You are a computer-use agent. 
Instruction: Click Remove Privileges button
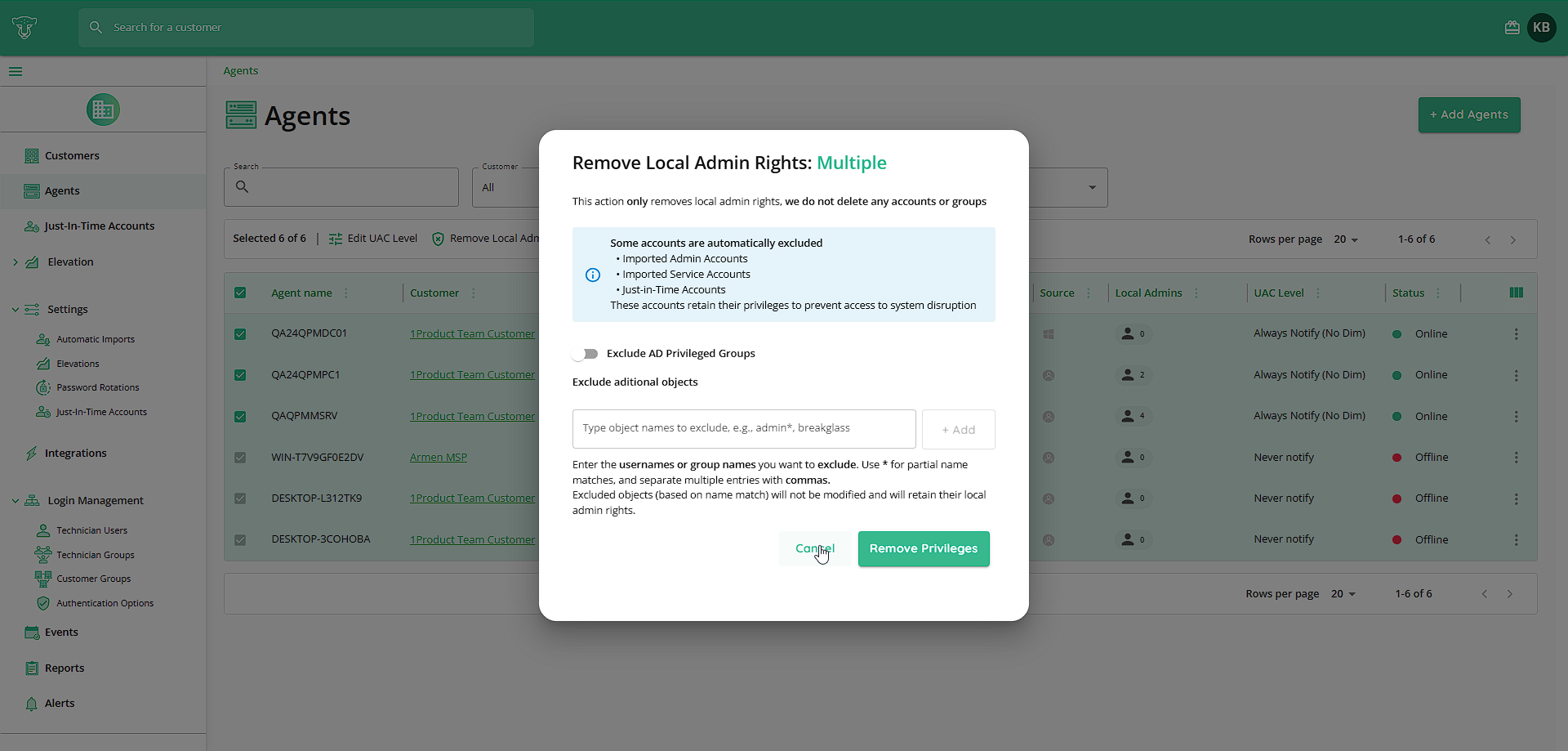924,549
